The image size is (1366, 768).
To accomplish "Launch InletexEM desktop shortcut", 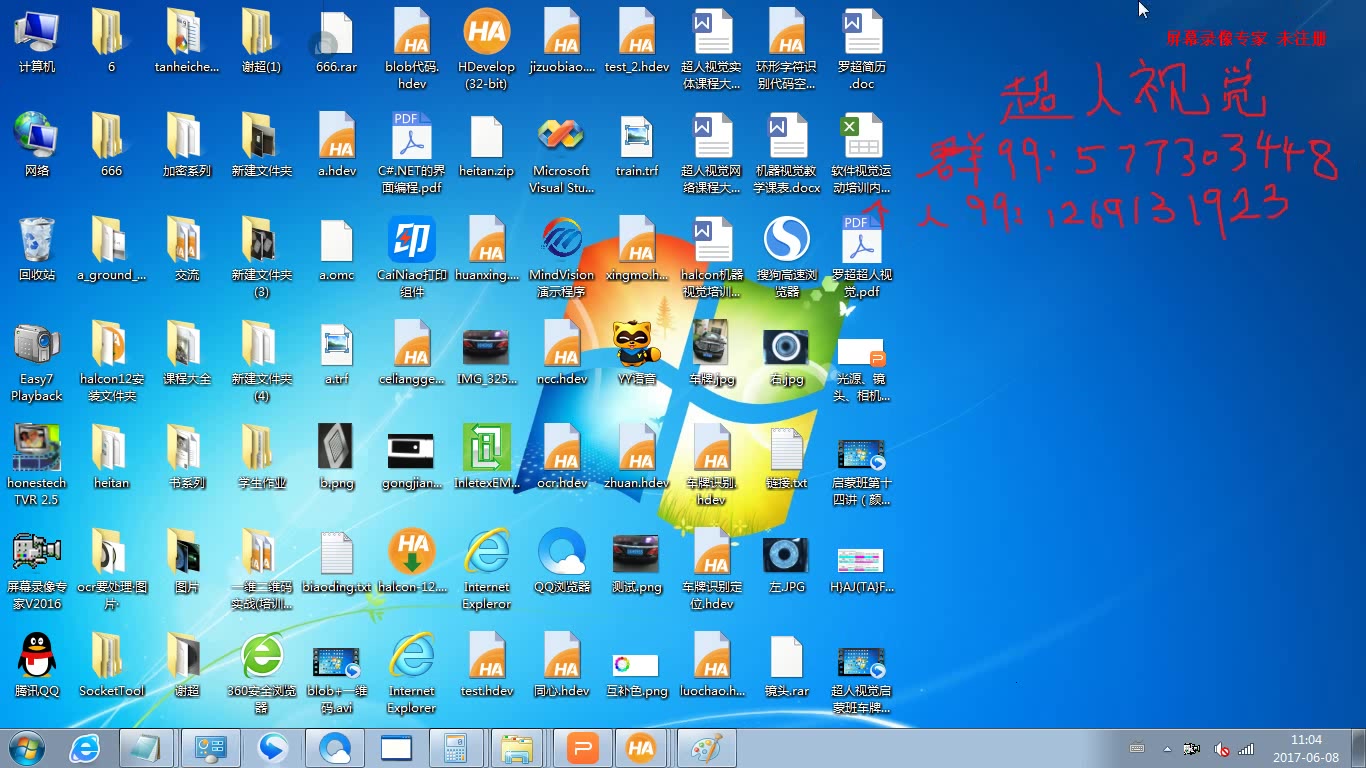I will [x=487, y=457].
